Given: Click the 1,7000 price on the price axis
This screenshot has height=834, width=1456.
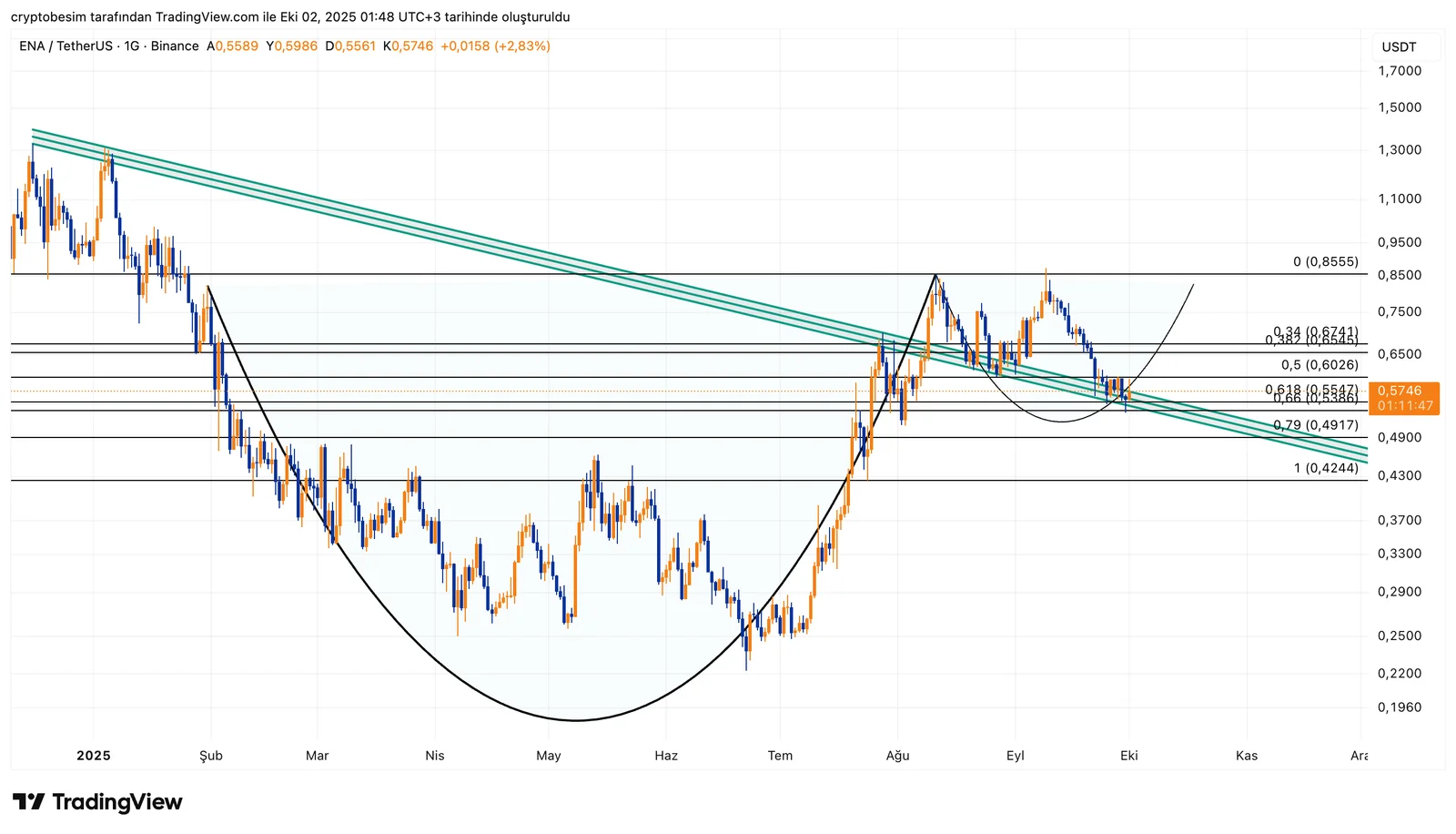Looking at the screenshot, I should click(x=1400, y=71).
